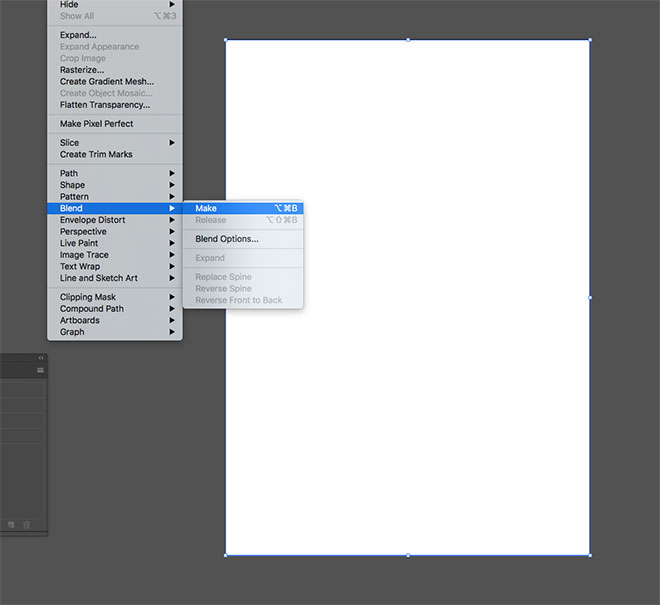The height and width of the screenshot is (605, 660).
Task: Open the Artboards submenu
Action: [x=115, y=320]
